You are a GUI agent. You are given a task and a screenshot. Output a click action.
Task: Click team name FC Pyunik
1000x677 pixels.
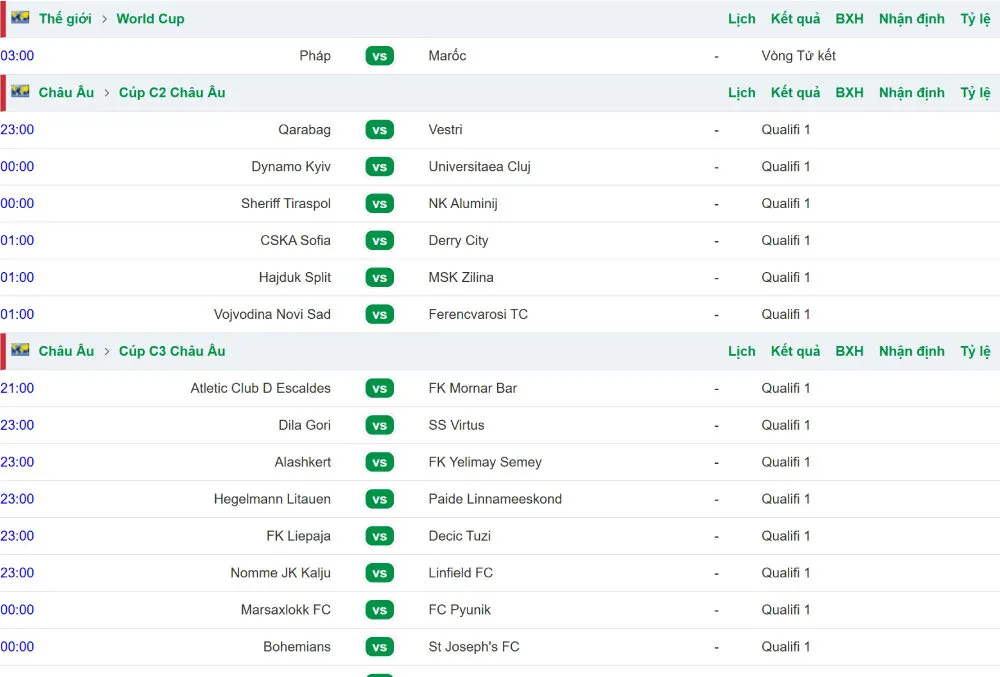(x=460, y=611)
